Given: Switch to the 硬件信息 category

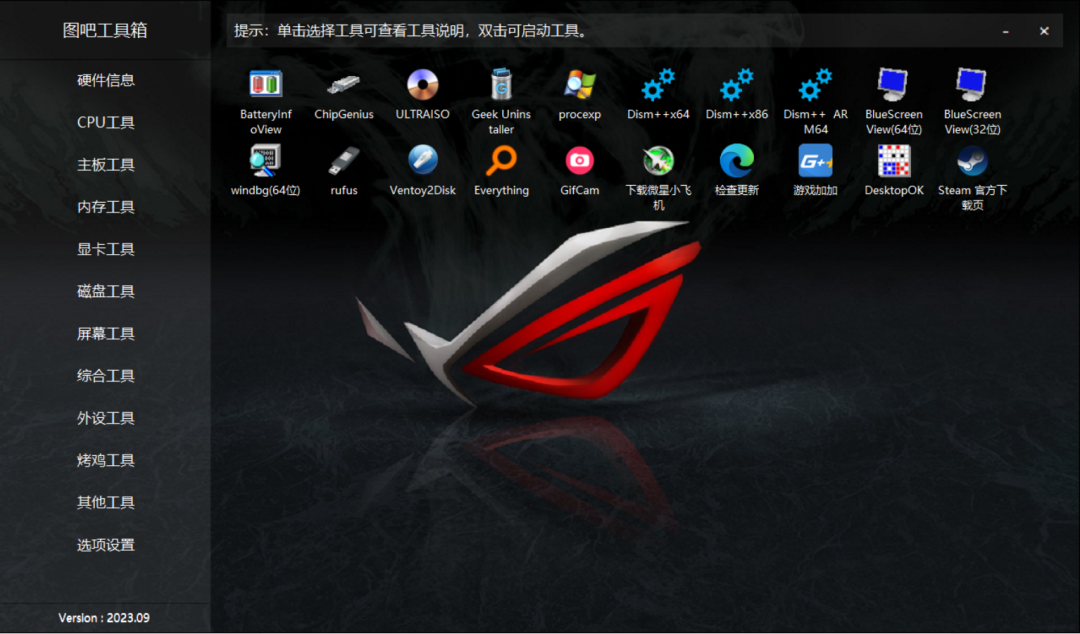Looking at the screenshot, I should [x=105, y=80].
